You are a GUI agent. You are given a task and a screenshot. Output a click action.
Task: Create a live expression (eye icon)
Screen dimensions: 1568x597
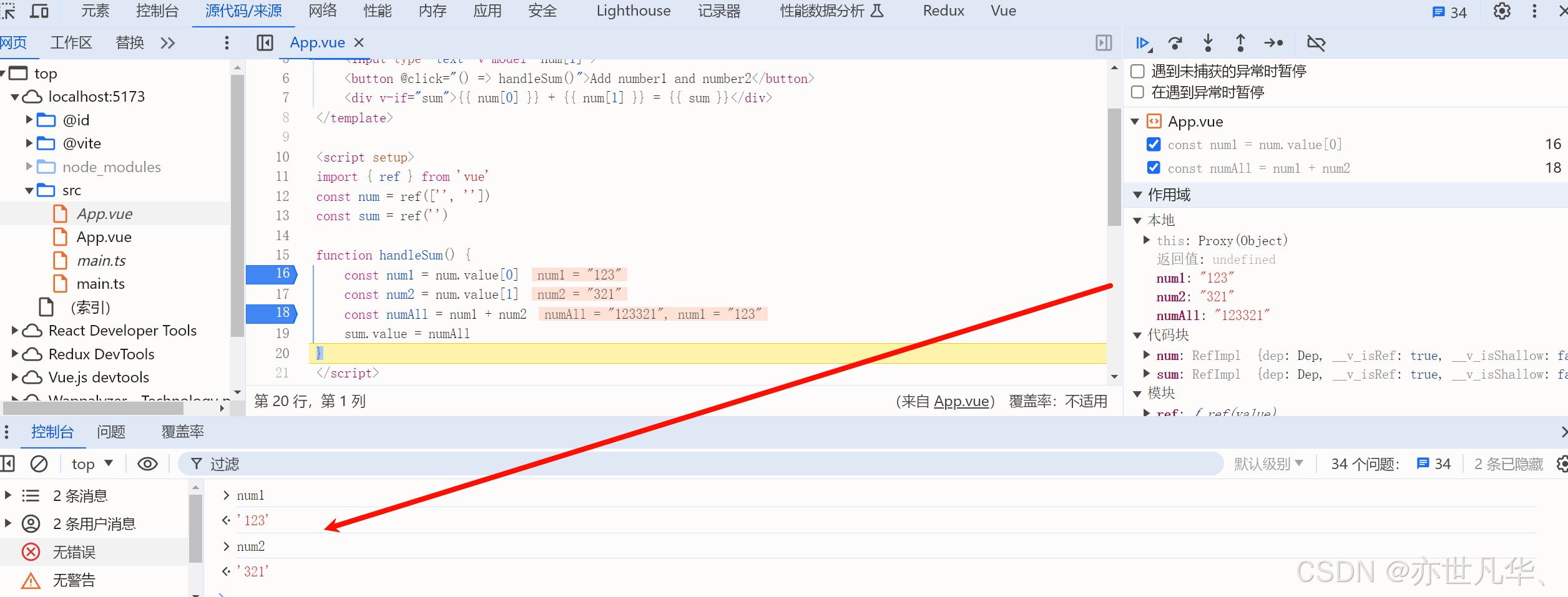click(x=147, y=464)
